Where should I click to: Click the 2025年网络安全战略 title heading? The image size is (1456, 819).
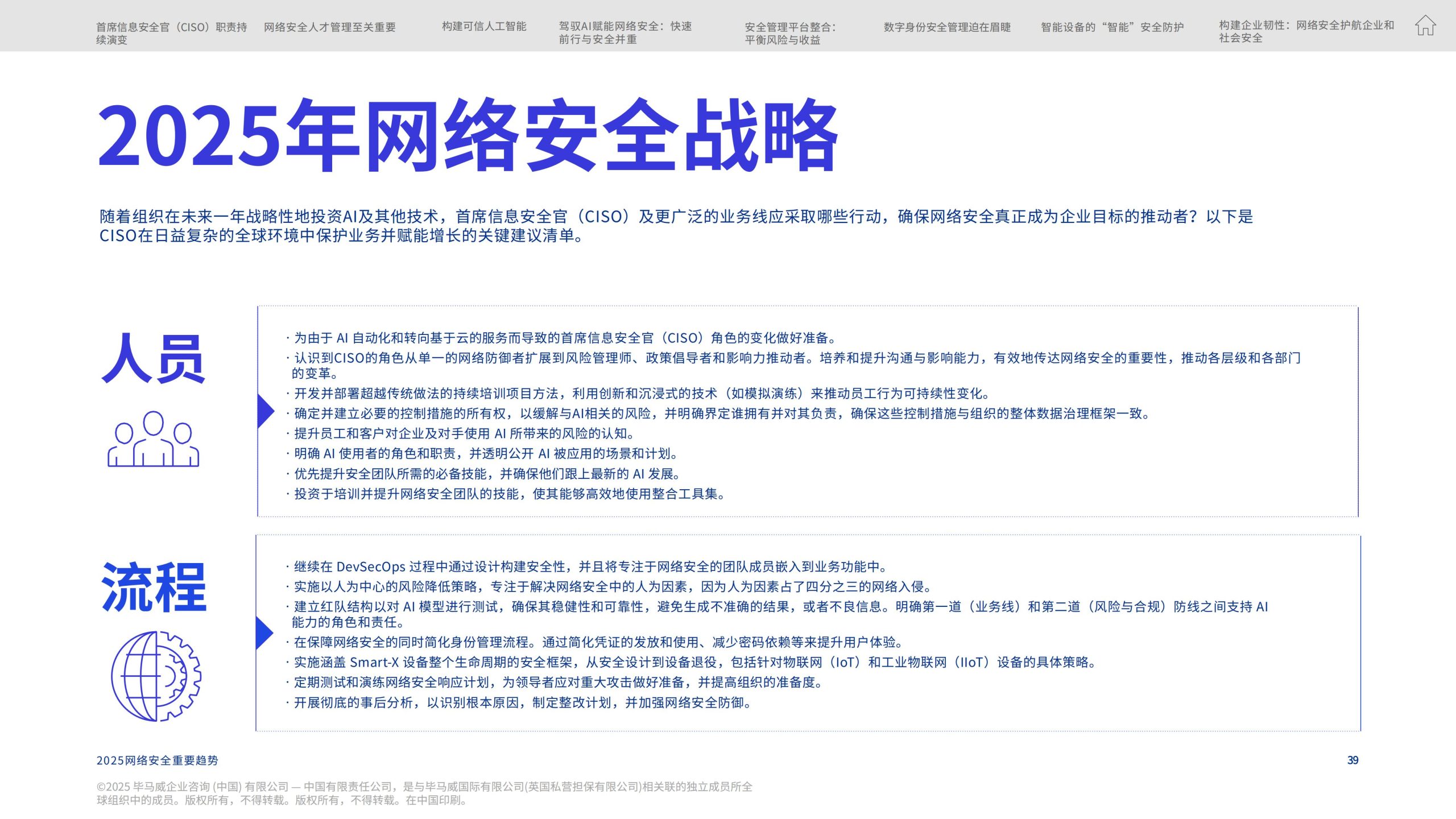tap(468, 135)
